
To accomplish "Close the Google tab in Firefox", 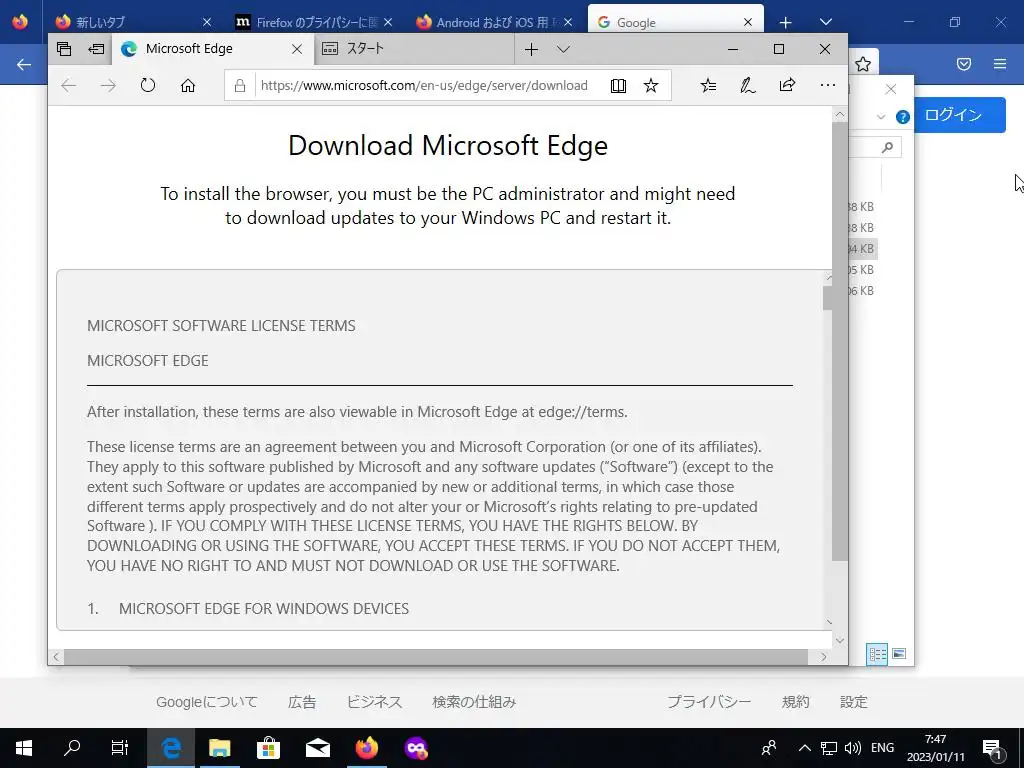I will [748, 22].
